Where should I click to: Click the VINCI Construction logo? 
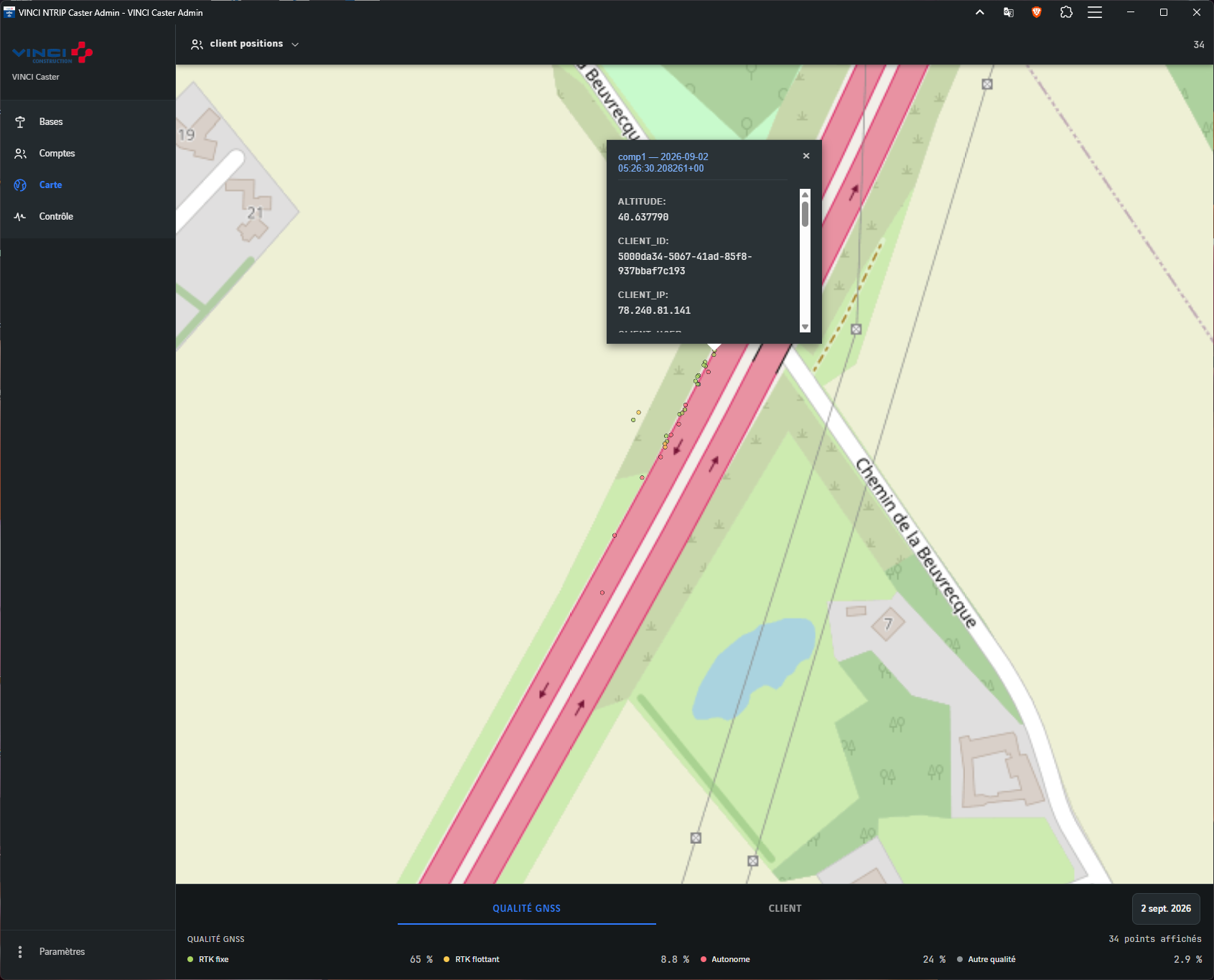pyautogui.click(x=52, y=53)
